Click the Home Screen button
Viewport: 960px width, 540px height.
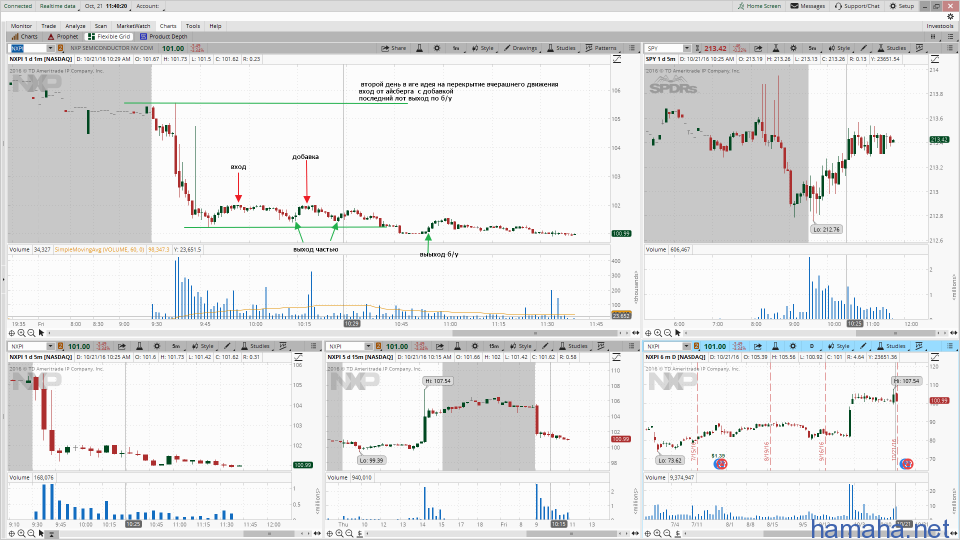(x=759, y=6)
